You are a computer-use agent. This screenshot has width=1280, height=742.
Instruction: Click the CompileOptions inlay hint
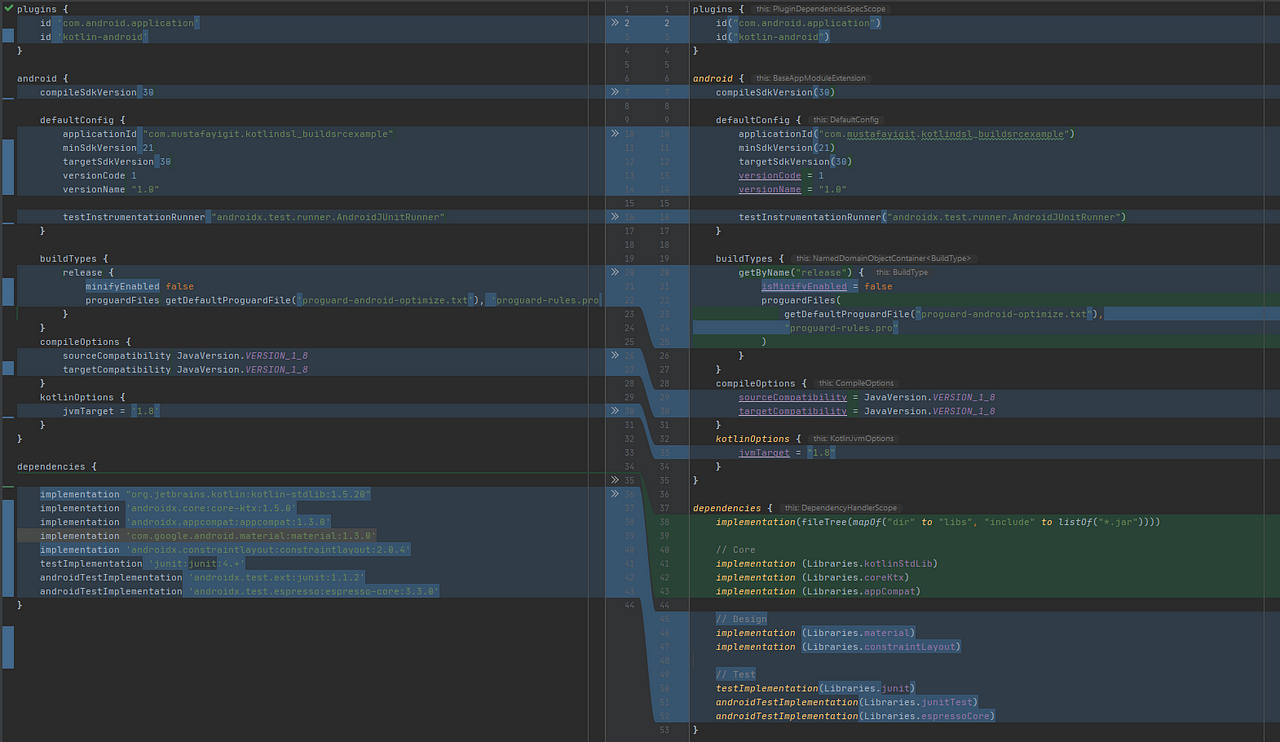[856, 383]
